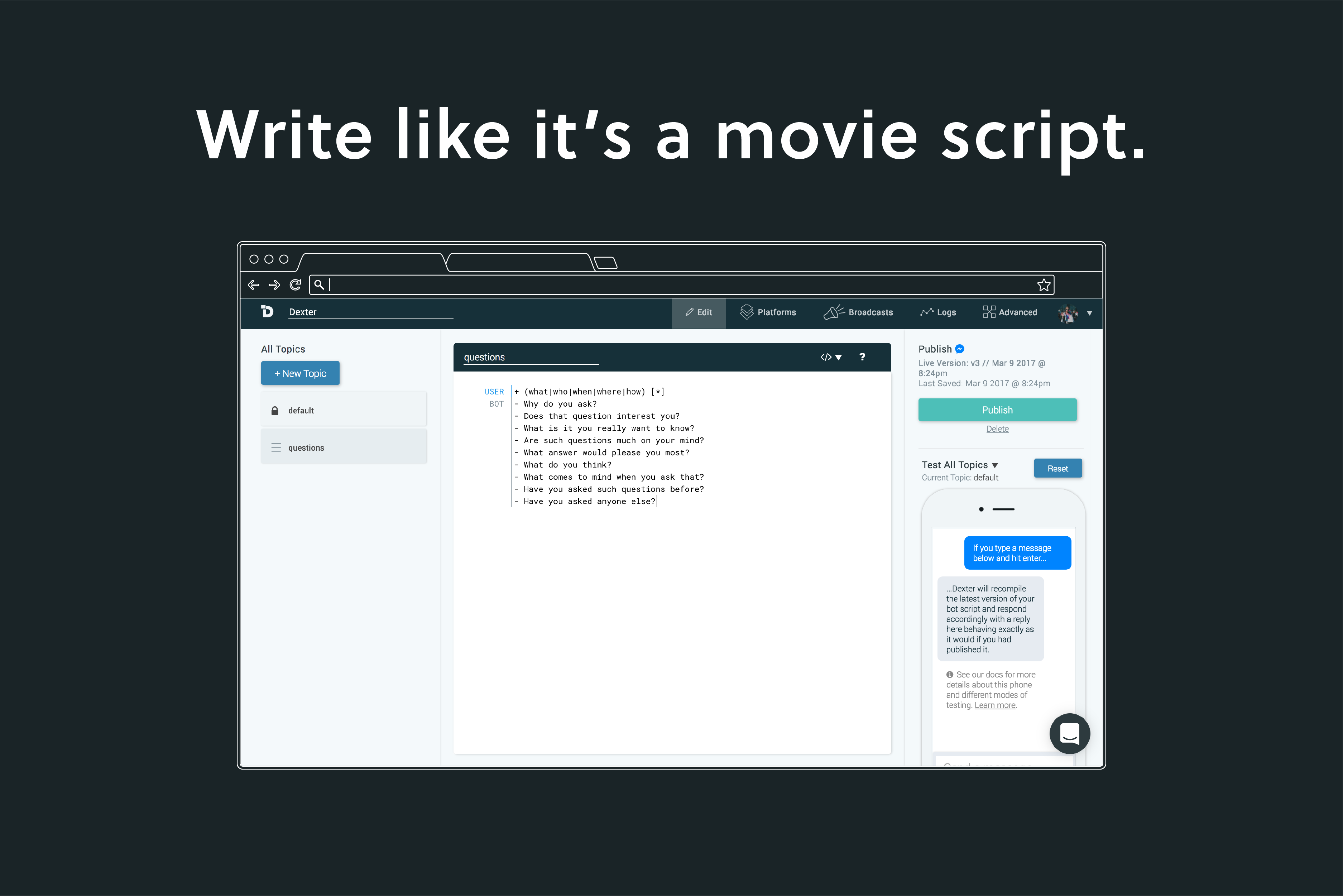Click the browser address bar
Image resolution: width=1343 pixels, height=896 pixels.
pos(680,284)
